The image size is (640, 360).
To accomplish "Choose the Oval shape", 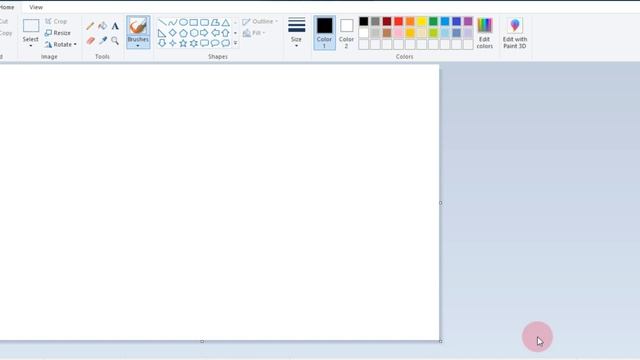I will click(183, 22).
